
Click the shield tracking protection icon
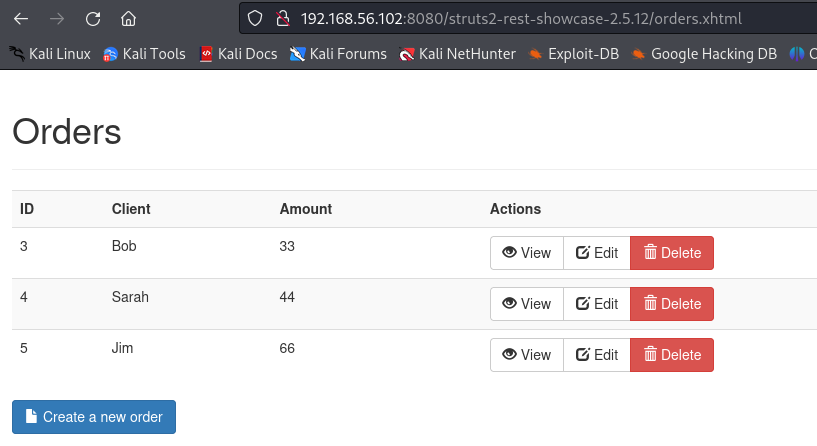click(x=254, y=19)
